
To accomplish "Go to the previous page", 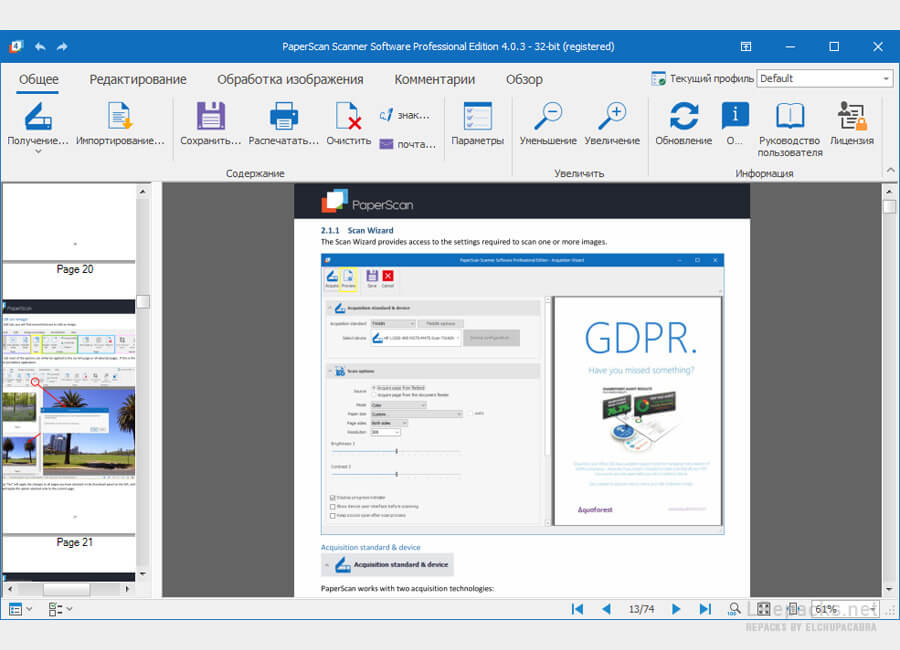I will click(606, 609).
